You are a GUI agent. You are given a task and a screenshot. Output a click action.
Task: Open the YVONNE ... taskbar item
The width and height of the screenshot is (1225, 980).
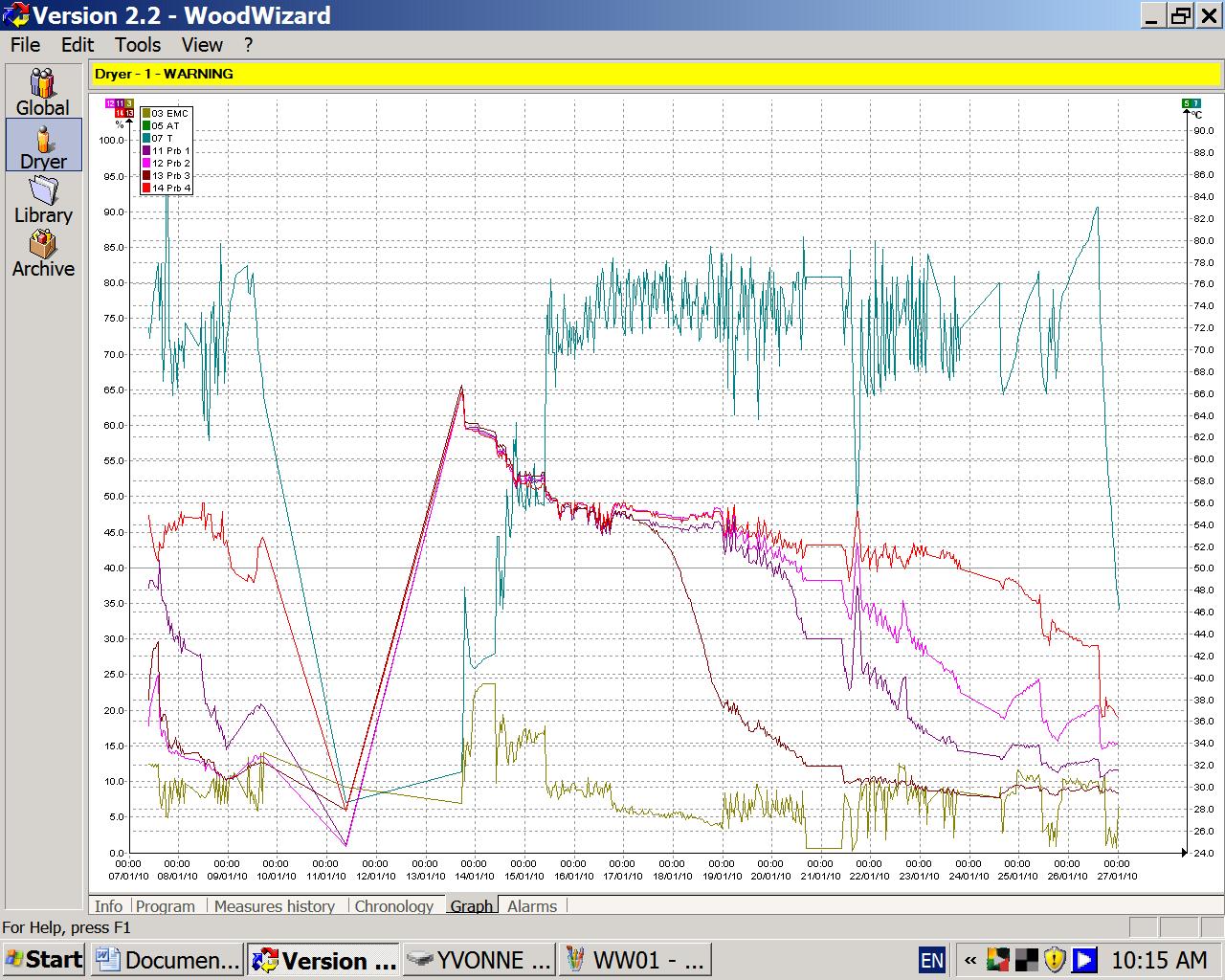click(x=479, y=960)
